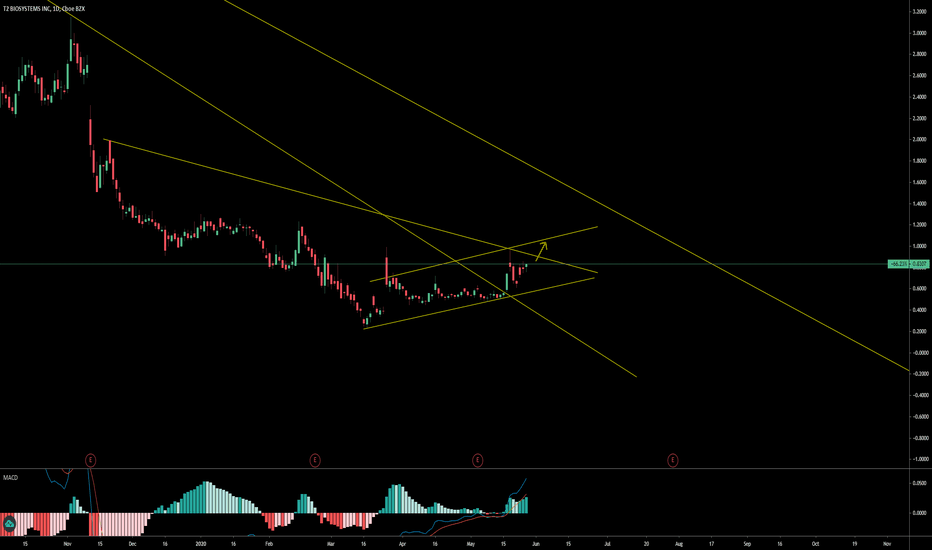Open the earnings E marker between Feb and Mar
The height and width of the screenshot is (550, 932).
tap(315, 460)
